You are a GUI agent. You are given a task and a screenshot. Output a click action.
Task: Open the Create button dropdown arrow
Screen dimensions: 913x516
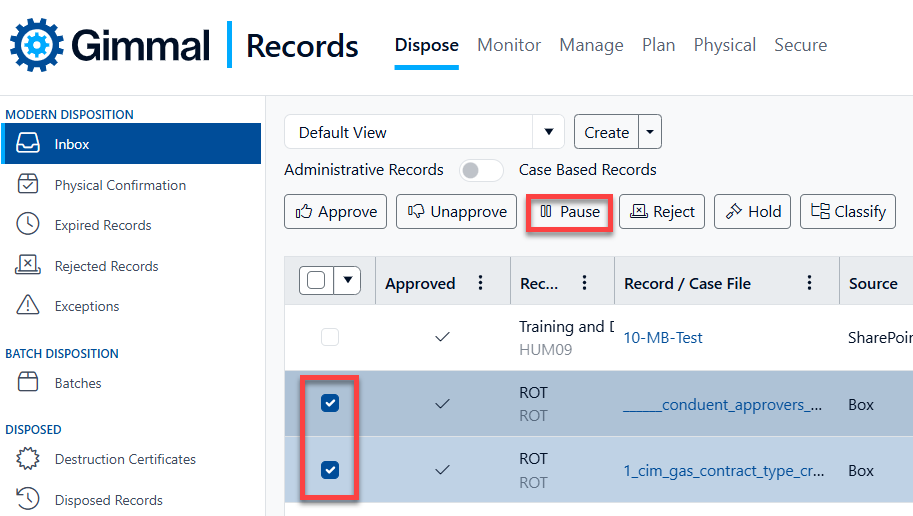[x=650, y=132]
